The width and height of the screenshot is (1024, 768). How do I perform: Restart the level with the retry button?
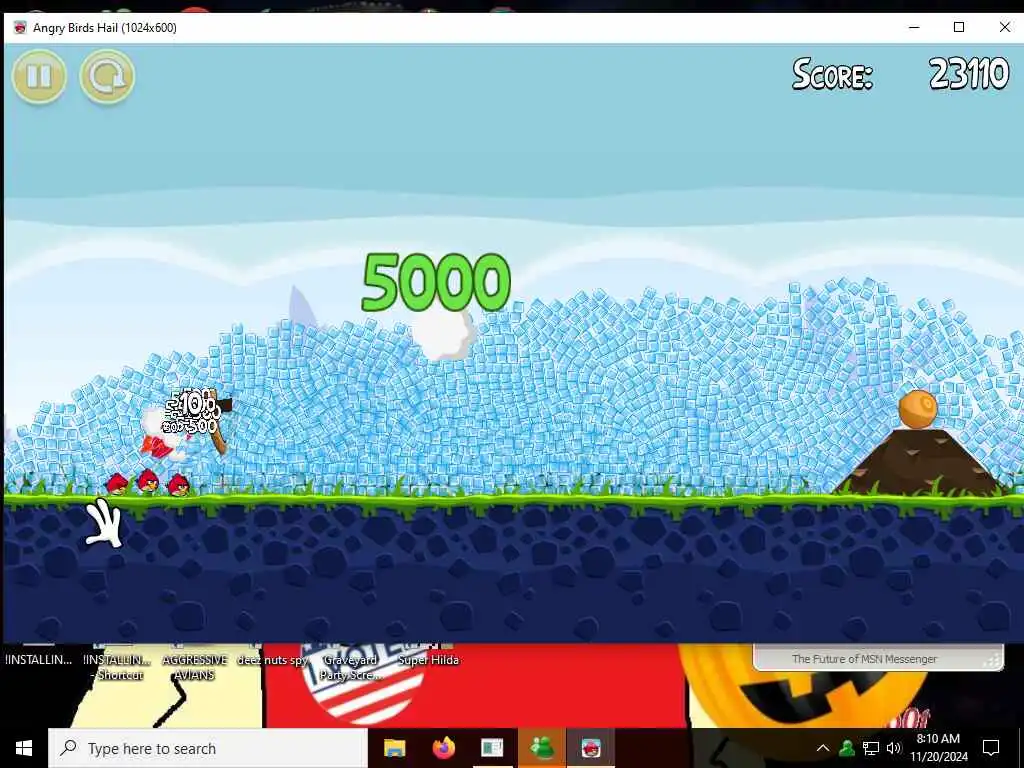pos(107,76)
